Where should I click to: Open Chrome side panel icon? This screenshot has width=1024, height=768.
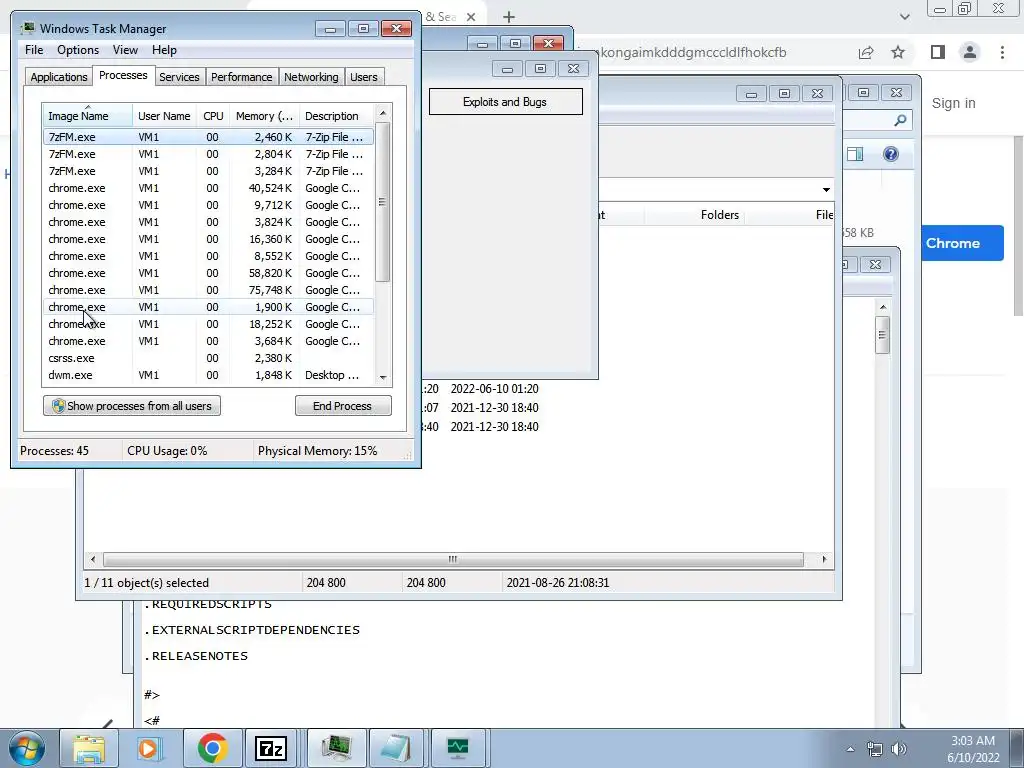click(x=938, y=52)
